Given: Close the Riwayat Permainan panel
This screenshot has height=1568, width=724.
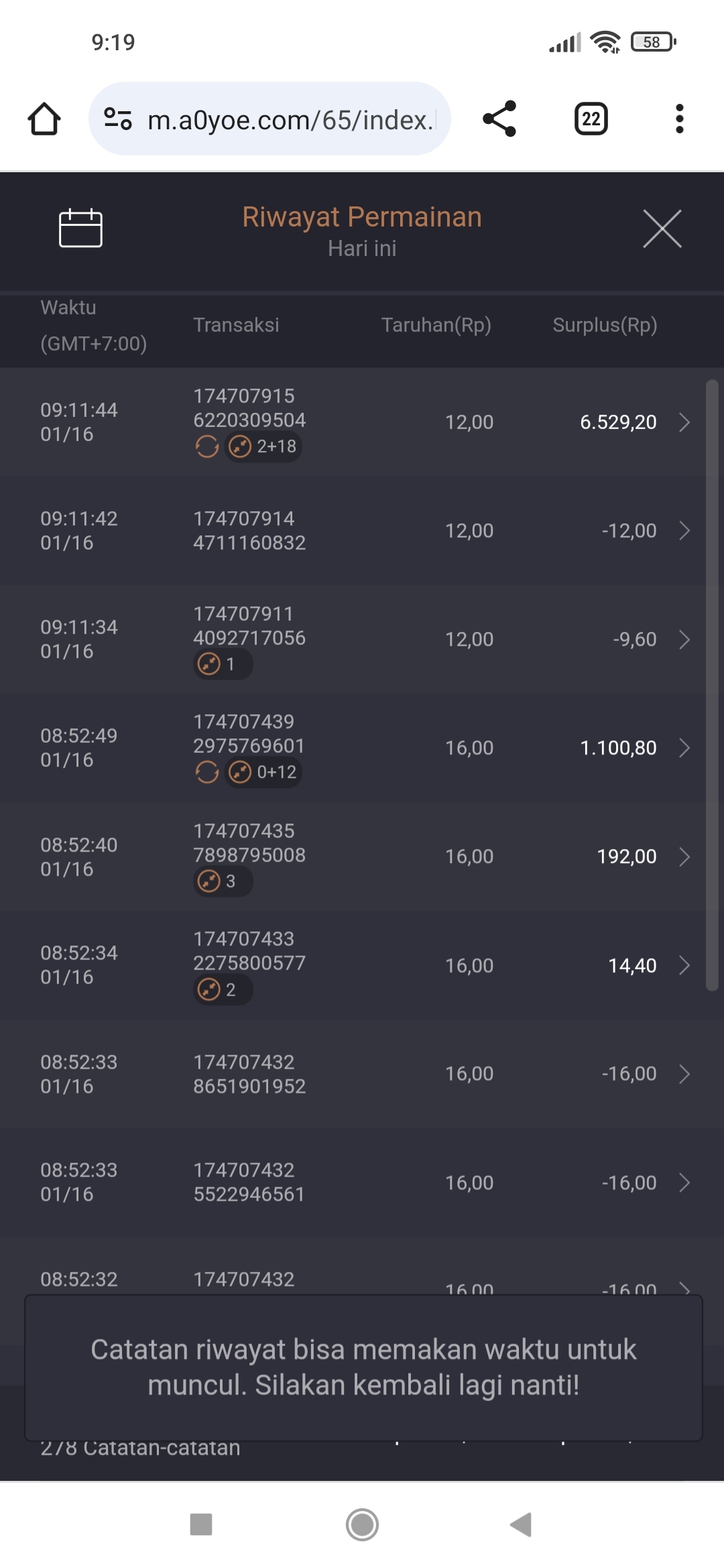Looking at the screenshot, I should [662, 228].
